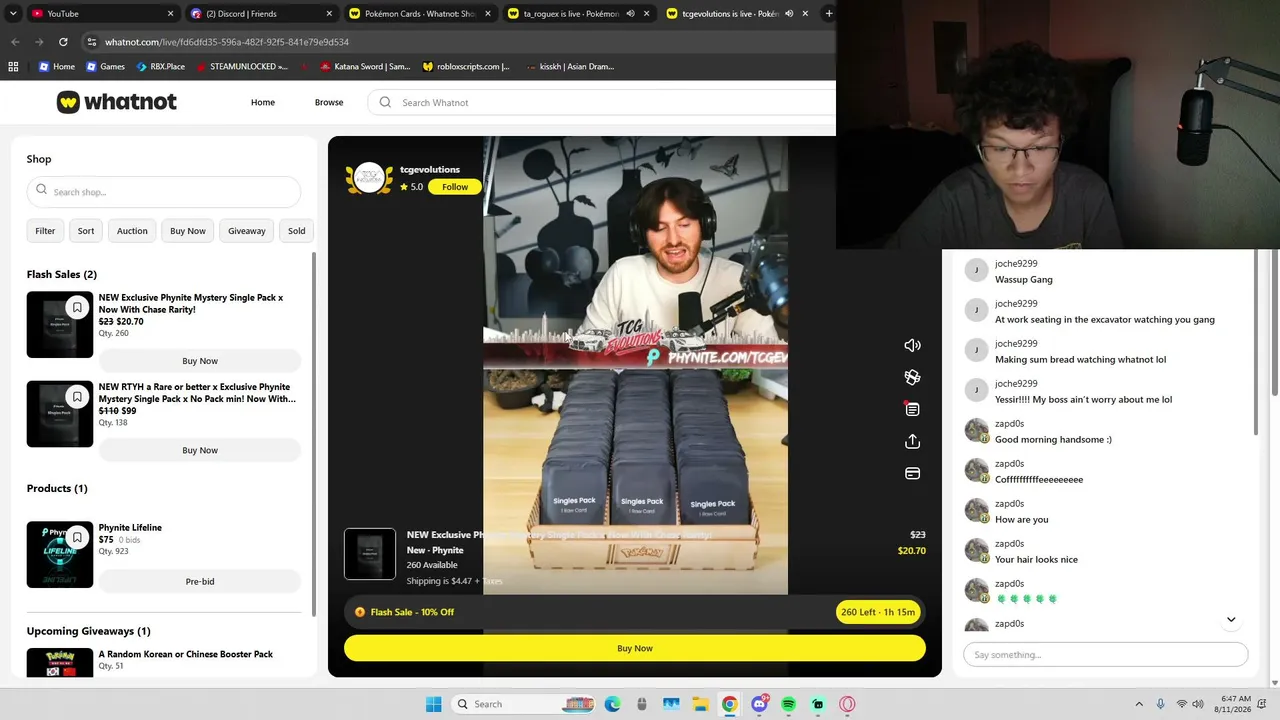The height and width of the screenshot is (720, 1280).
Task: Click the yellow Buy Now bar under the stream
Action: (x=635, y=648)
